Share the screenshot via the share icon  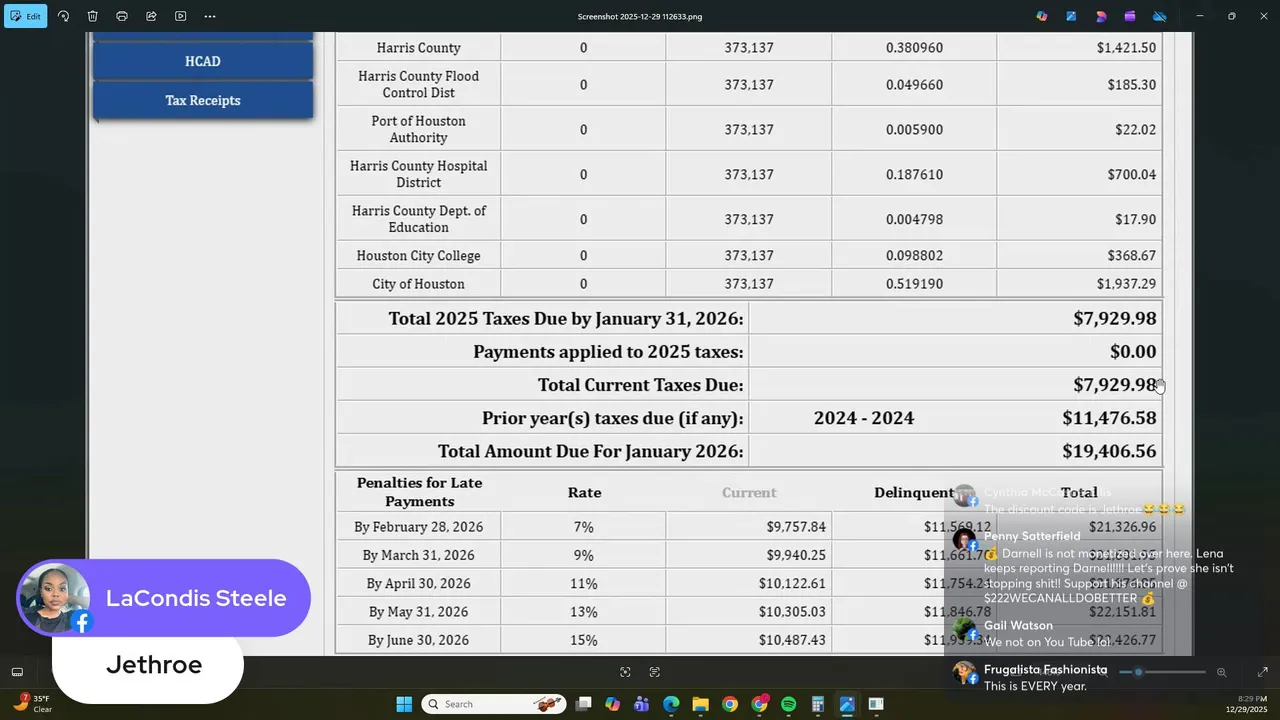coord(151,16)
